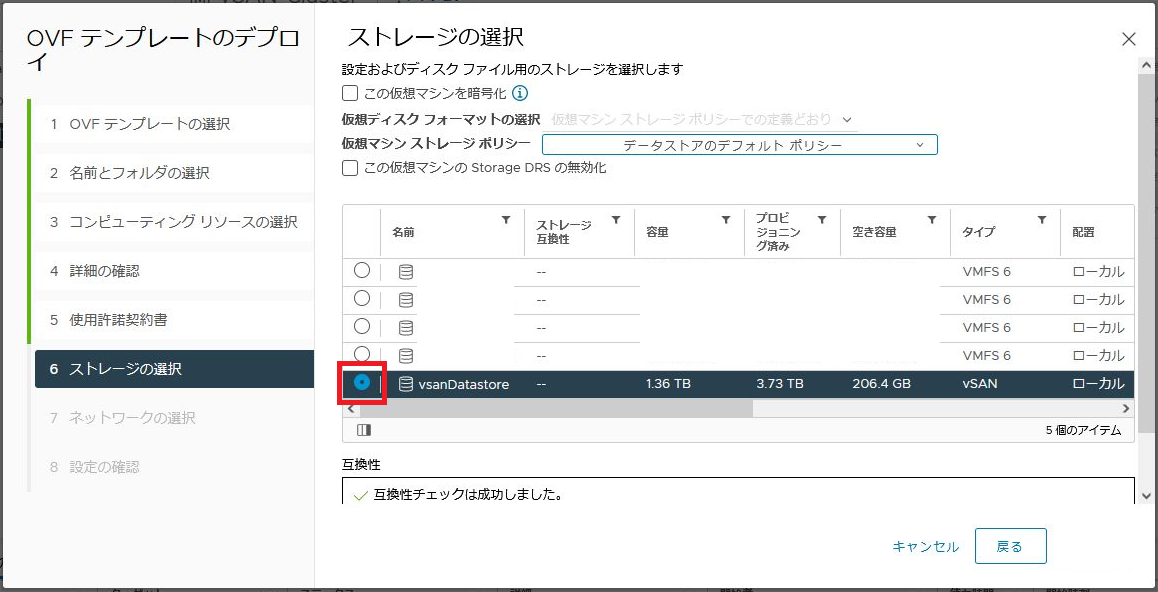The width and height of the screenshot is (1158, 592).
Task: Open 仮想ディスク フォーマットの選択 dropdown
Action: click(x=704, y=119)
